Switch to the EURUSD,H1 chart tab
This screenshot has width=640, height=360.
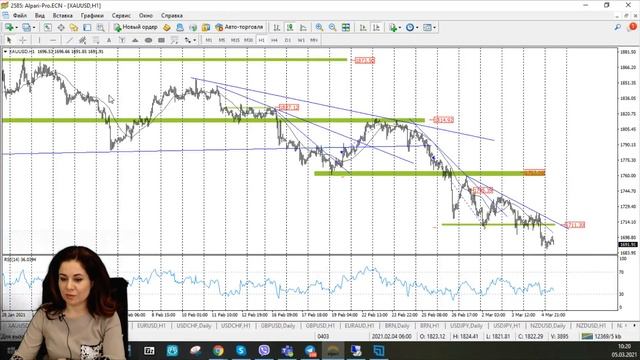151,326
